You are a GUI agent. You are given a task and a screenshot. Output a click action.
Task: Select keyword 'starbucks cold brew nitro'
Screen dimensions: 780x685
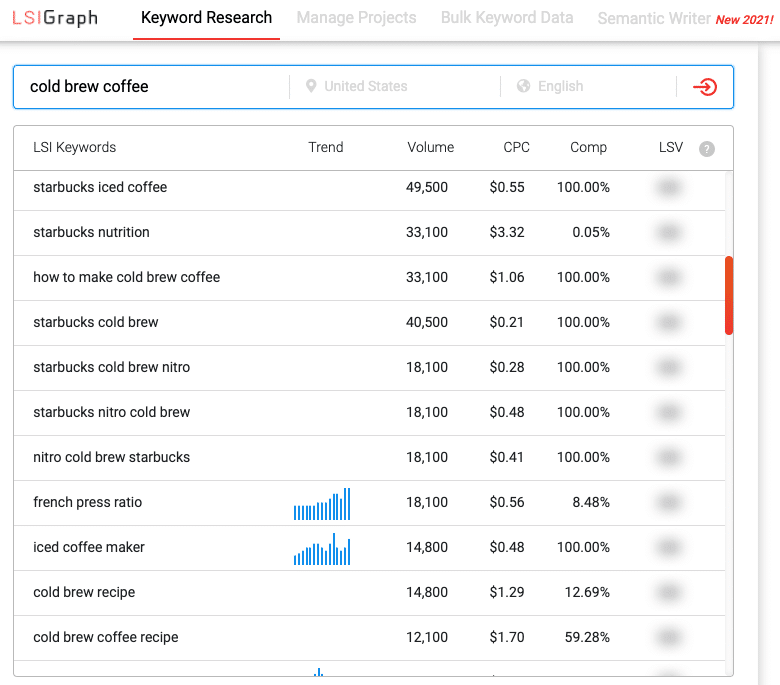(111, 367)
